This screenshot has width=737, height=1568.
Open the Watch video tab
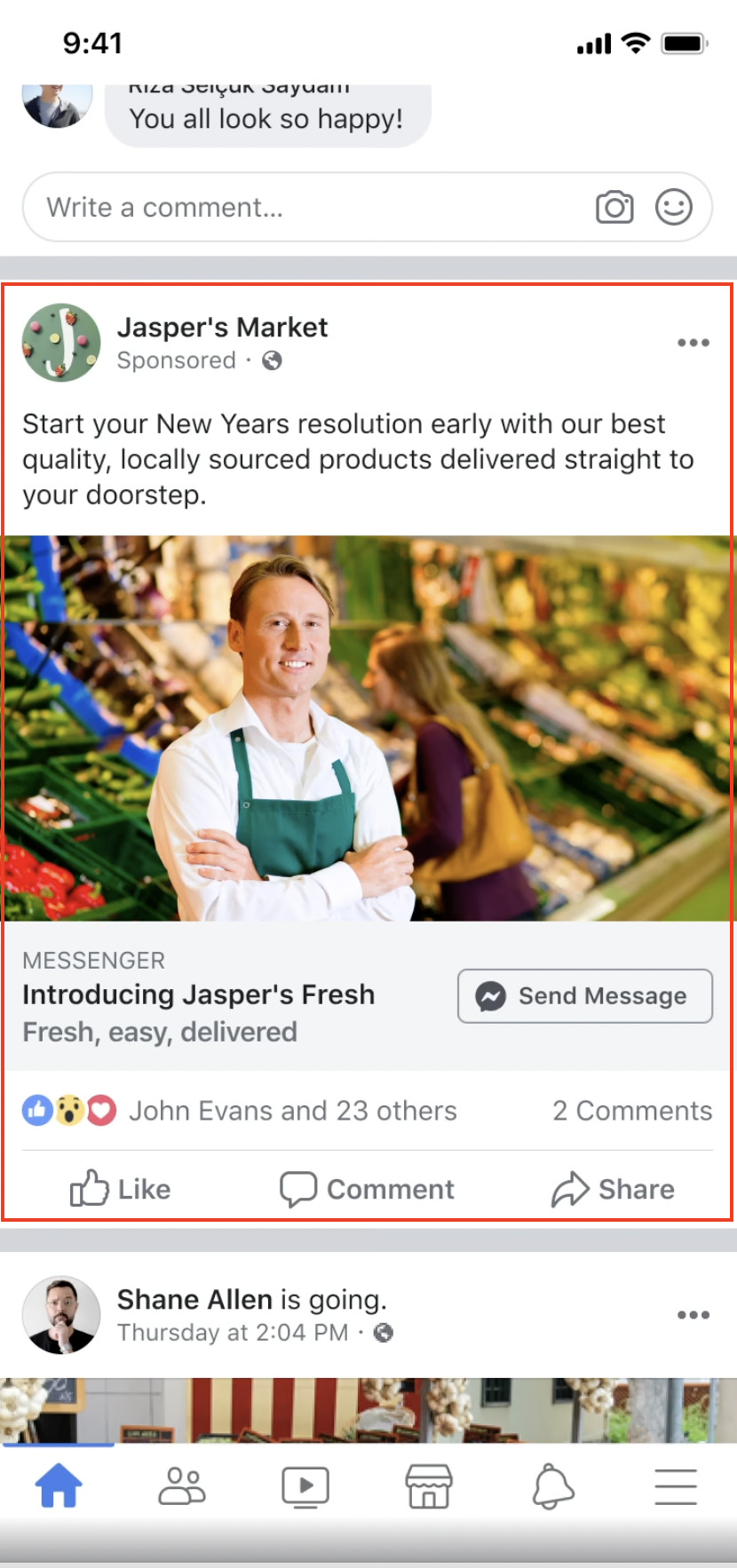click(x=305, y=1486)
